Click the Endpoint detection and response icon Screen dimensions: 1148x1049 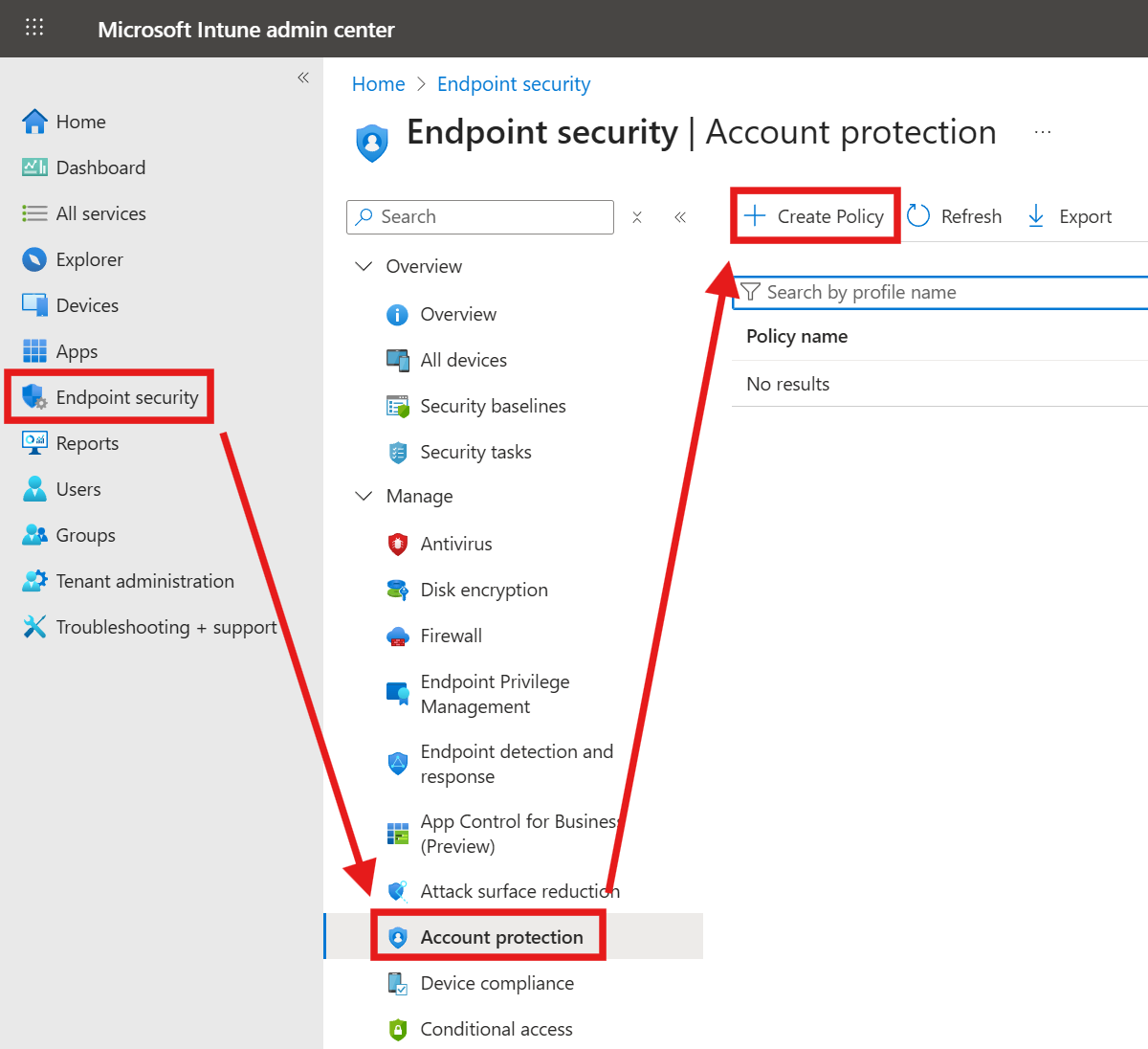397,764
